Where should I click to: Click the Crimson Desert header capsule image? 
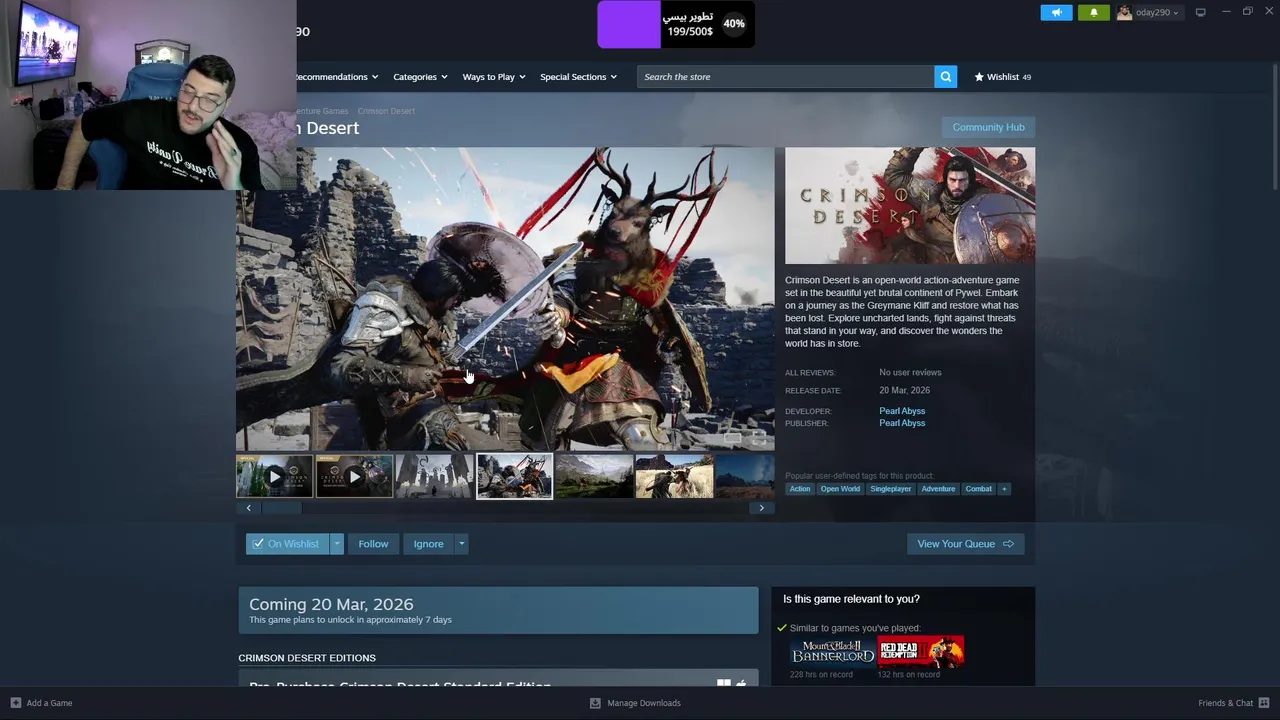910,206
